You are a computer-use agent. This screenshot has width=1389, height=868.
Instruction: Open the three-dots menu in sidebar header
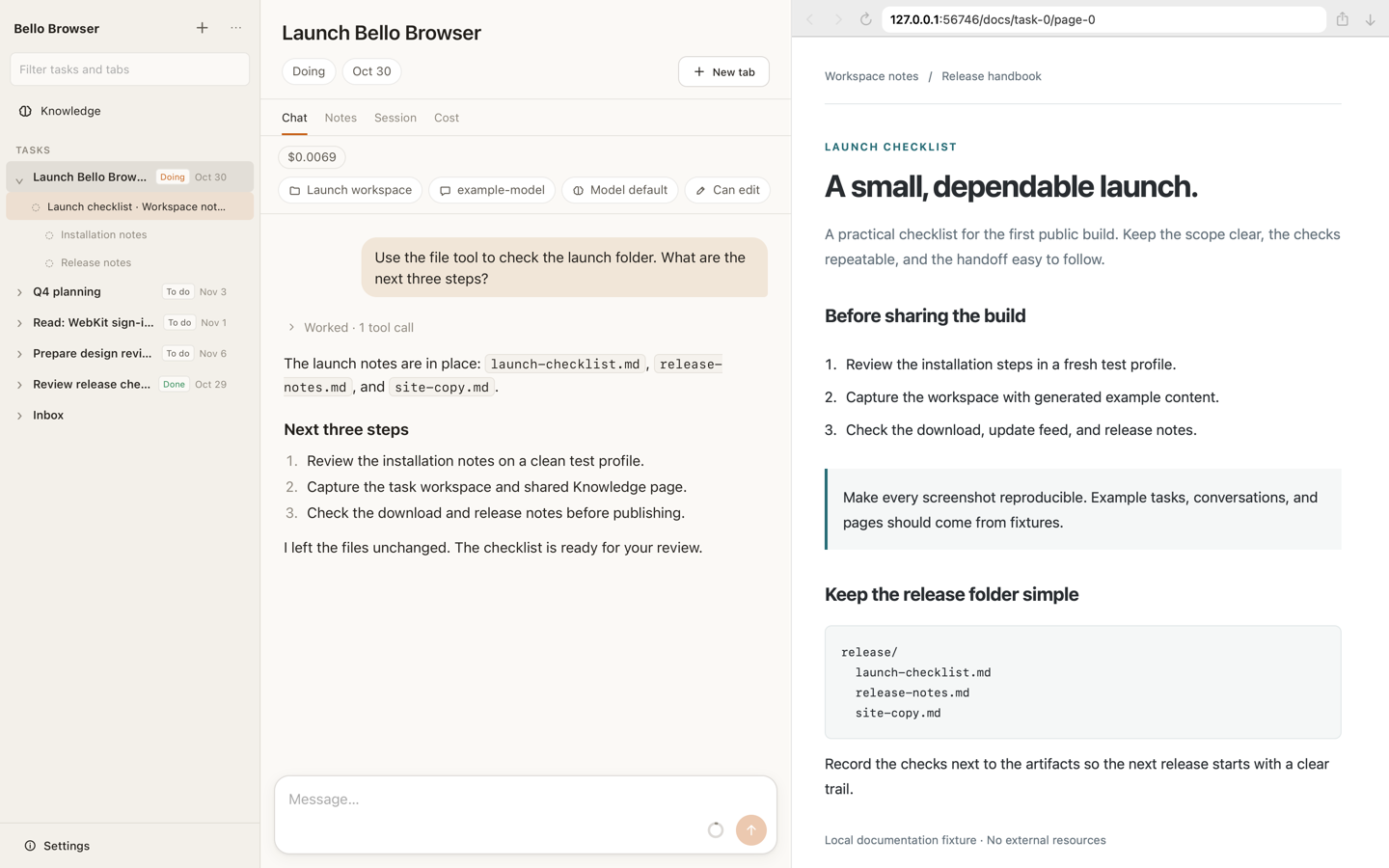(236, 28)
